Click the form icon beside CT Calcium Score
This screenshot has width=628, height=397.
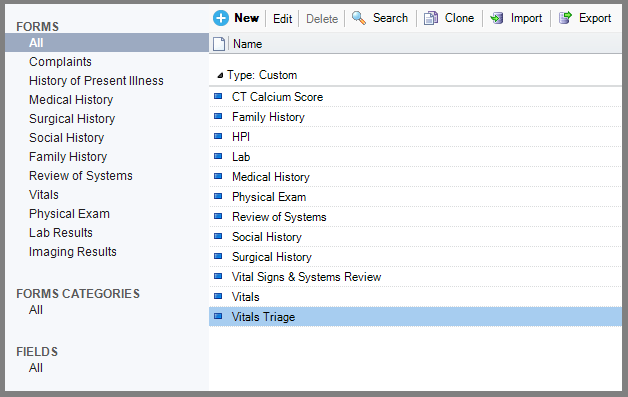tap(218, 96)
